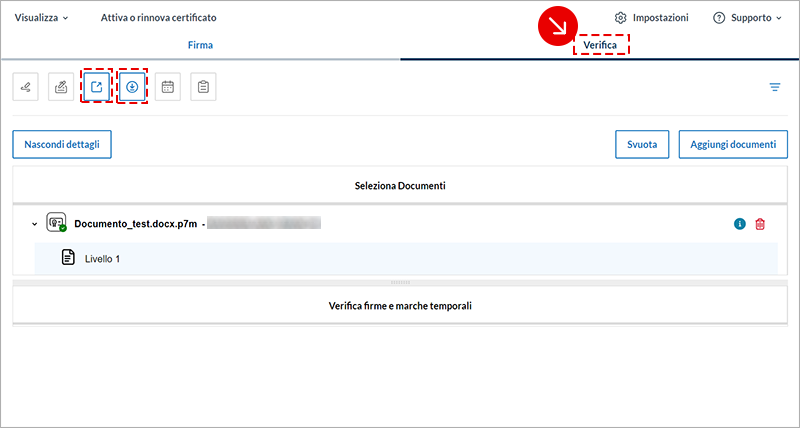Open Attiva o rinnova certificato
Viewport: 800px width, 428px height.
158,18
